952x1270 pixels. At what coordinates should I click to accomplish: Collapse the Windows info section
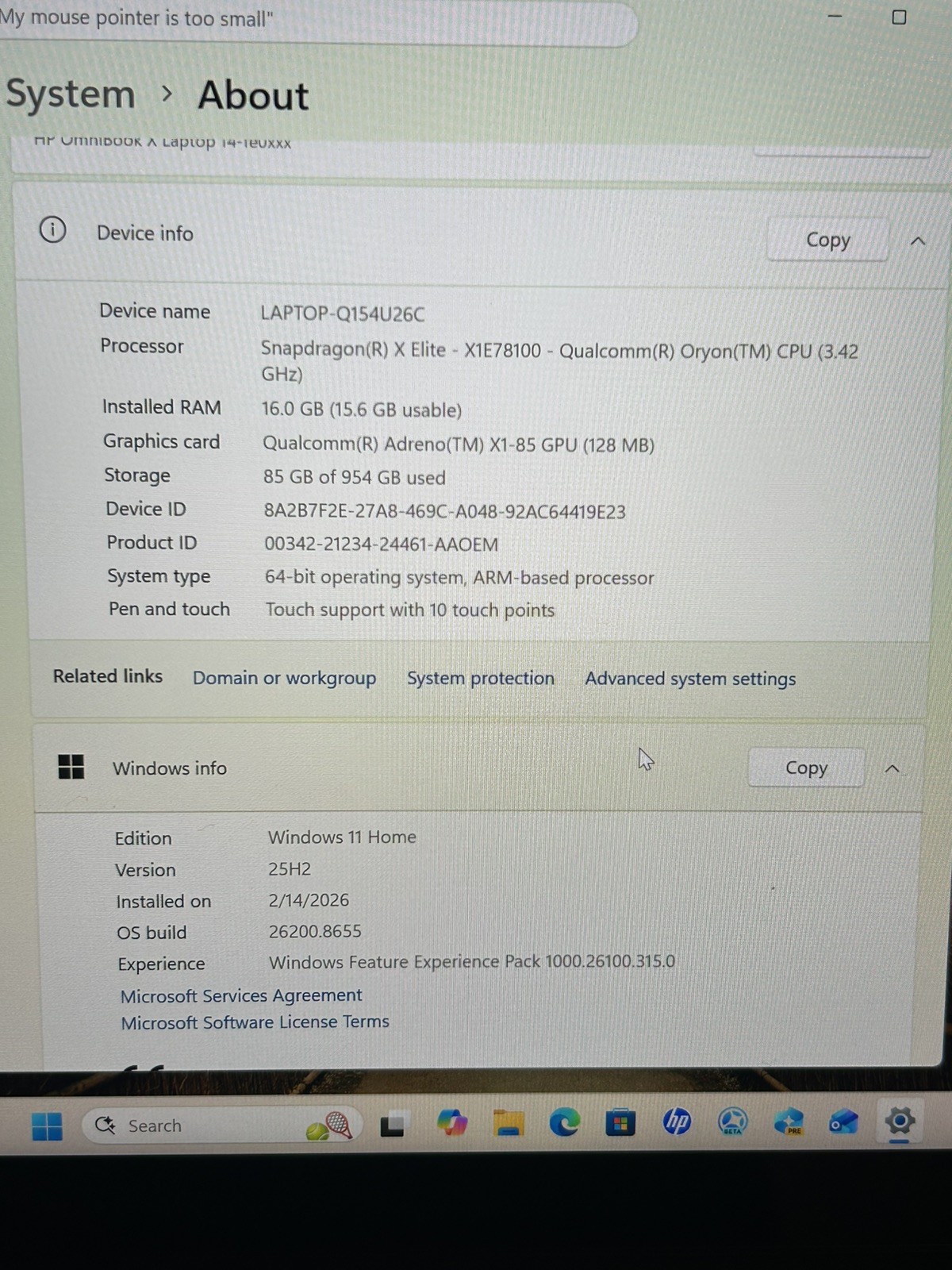892,768
